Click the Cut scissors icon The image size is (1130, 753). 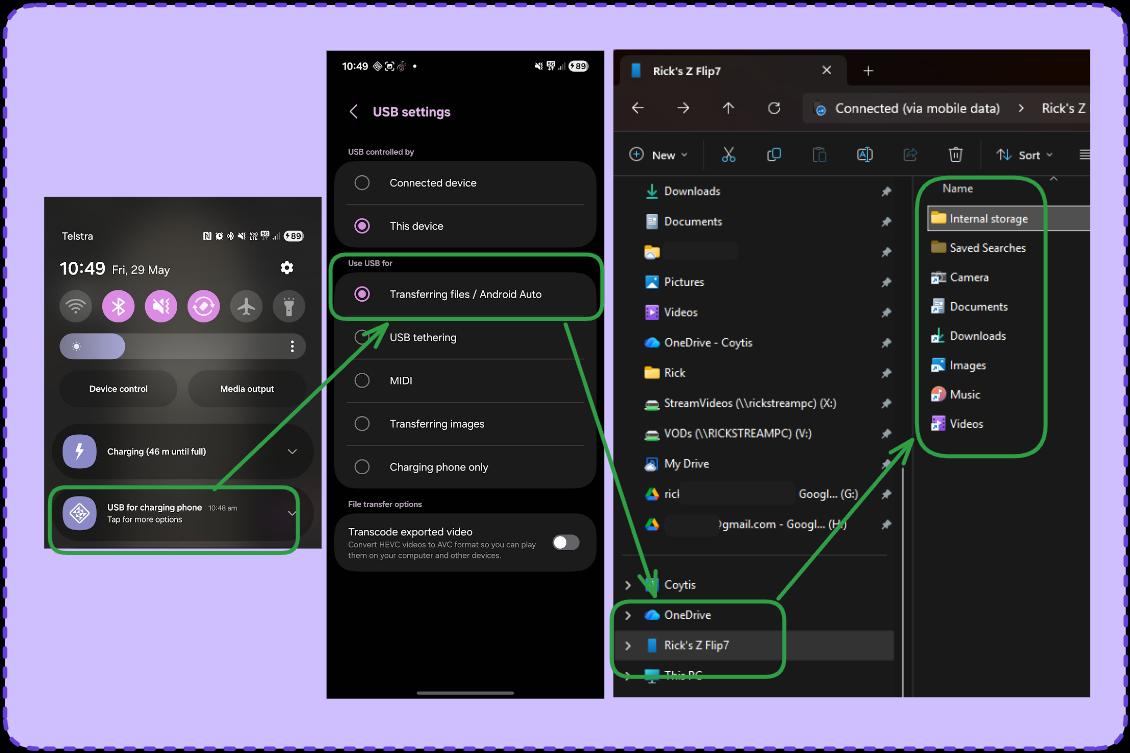point(729,155)
